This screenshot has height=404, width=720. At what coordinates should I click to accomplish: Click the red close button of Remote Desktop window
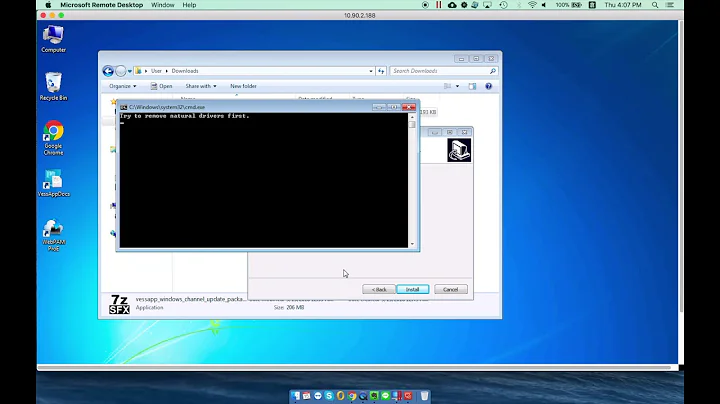pyautogui.click(x=43, y=15)
